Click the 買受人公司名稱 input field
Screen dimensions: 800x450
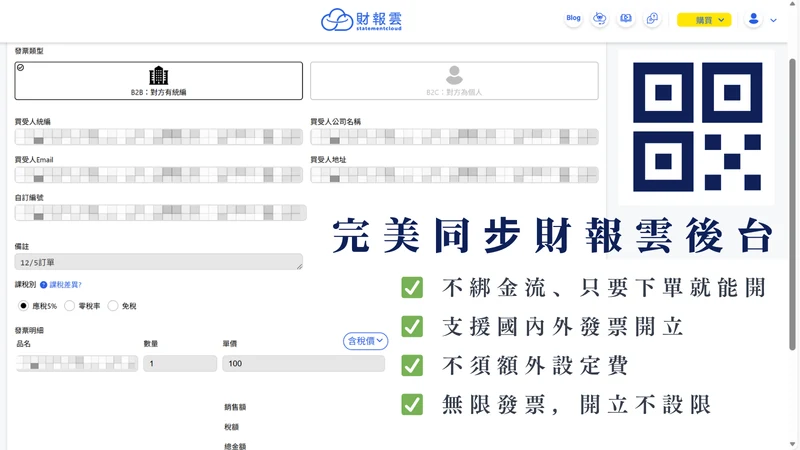click(x=454, y=137)
